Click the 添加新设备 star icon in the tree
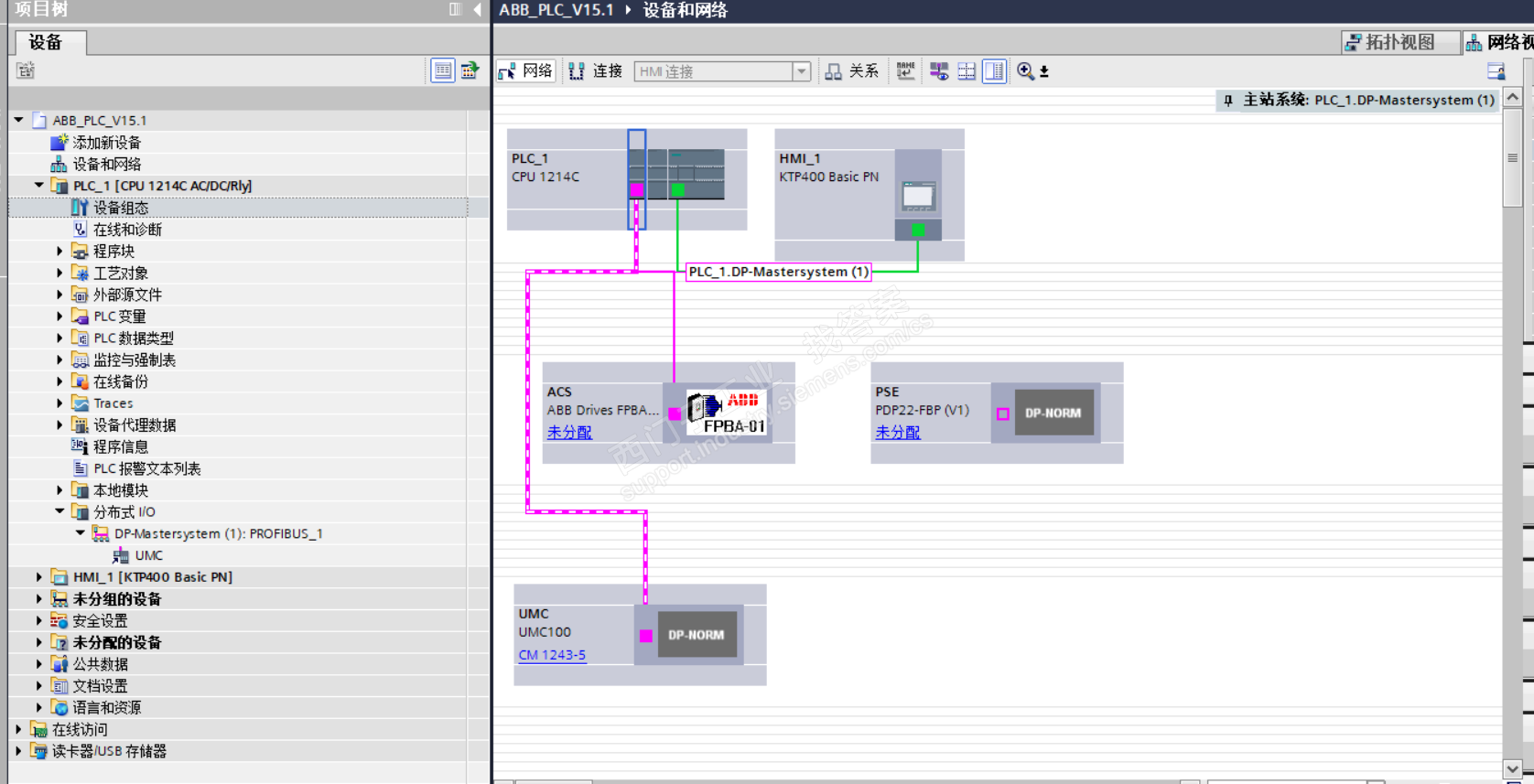The height and width of the screenshot is (784, 1534). click(x=59, y=142)
